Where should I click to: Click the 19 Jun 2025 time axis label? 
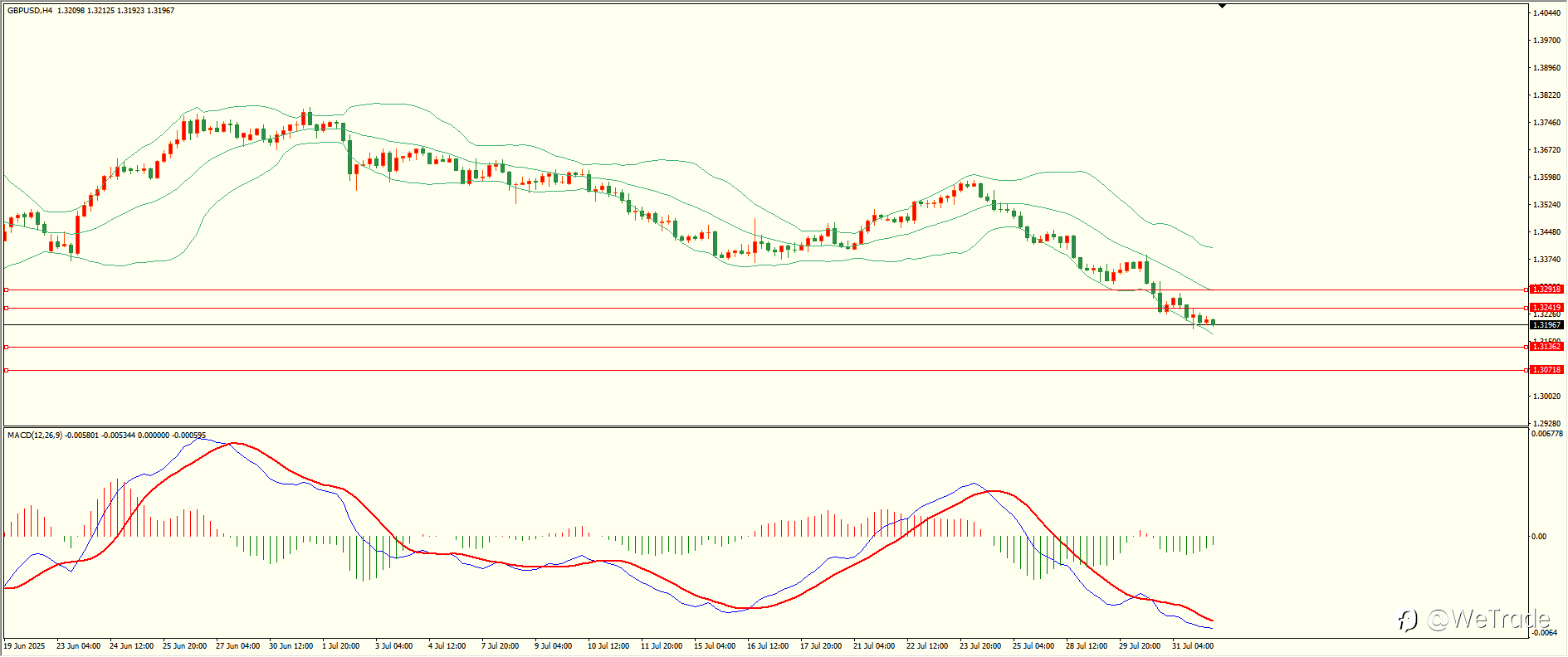click(x=24, y=645)
